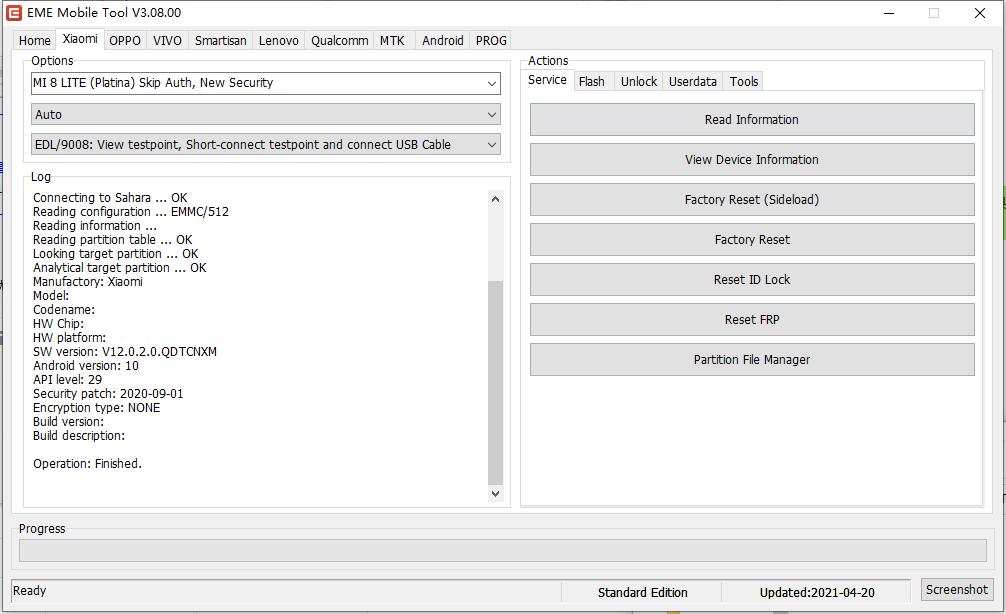This screenshot has width=1006, height=614.
Task: Click 'Reading configuration ... EMMC/512' log line
Action: pyautogui.click(x=131, y=212)
